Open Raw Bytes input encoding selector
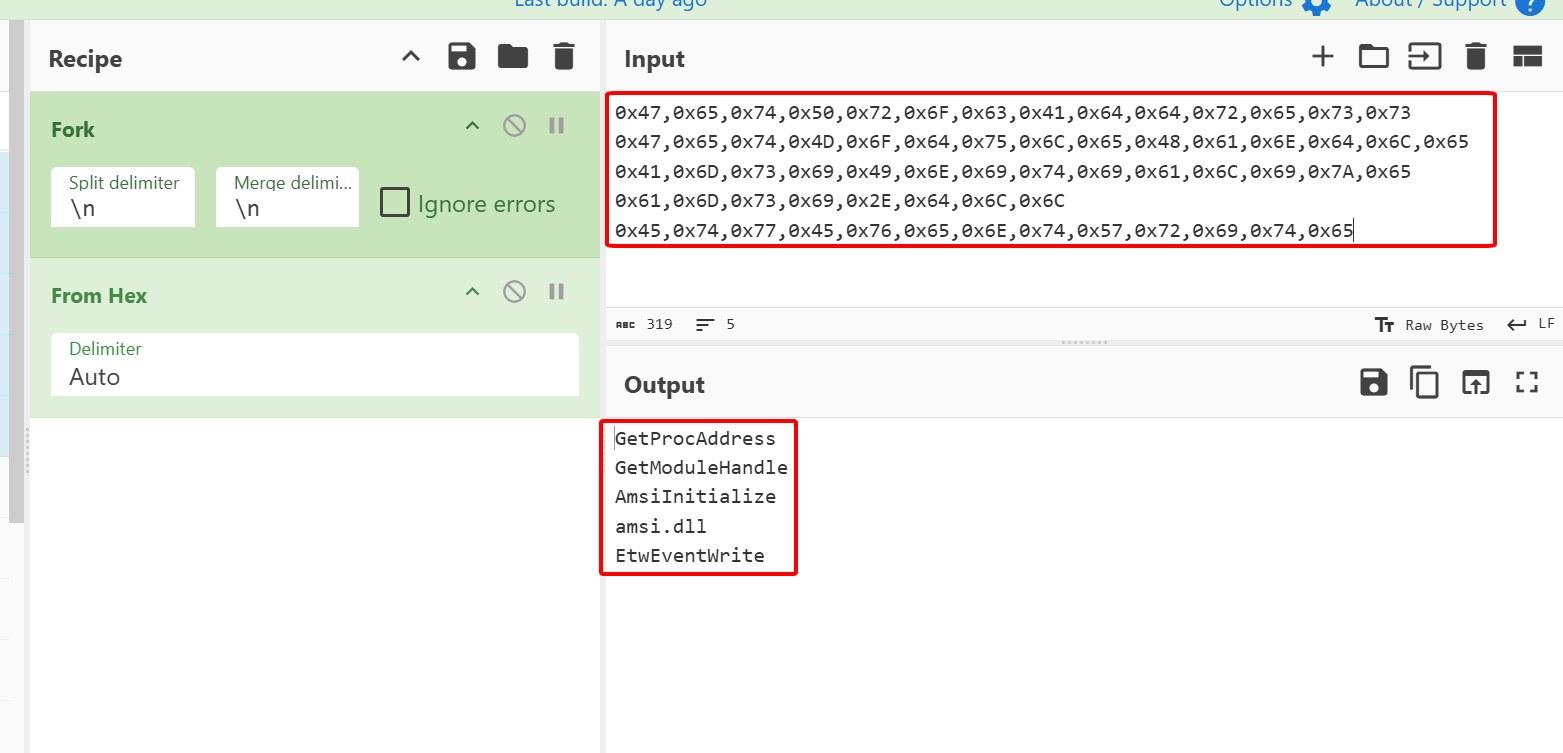Screen dimensions: 1563x753 click(x=1430, y=325)
